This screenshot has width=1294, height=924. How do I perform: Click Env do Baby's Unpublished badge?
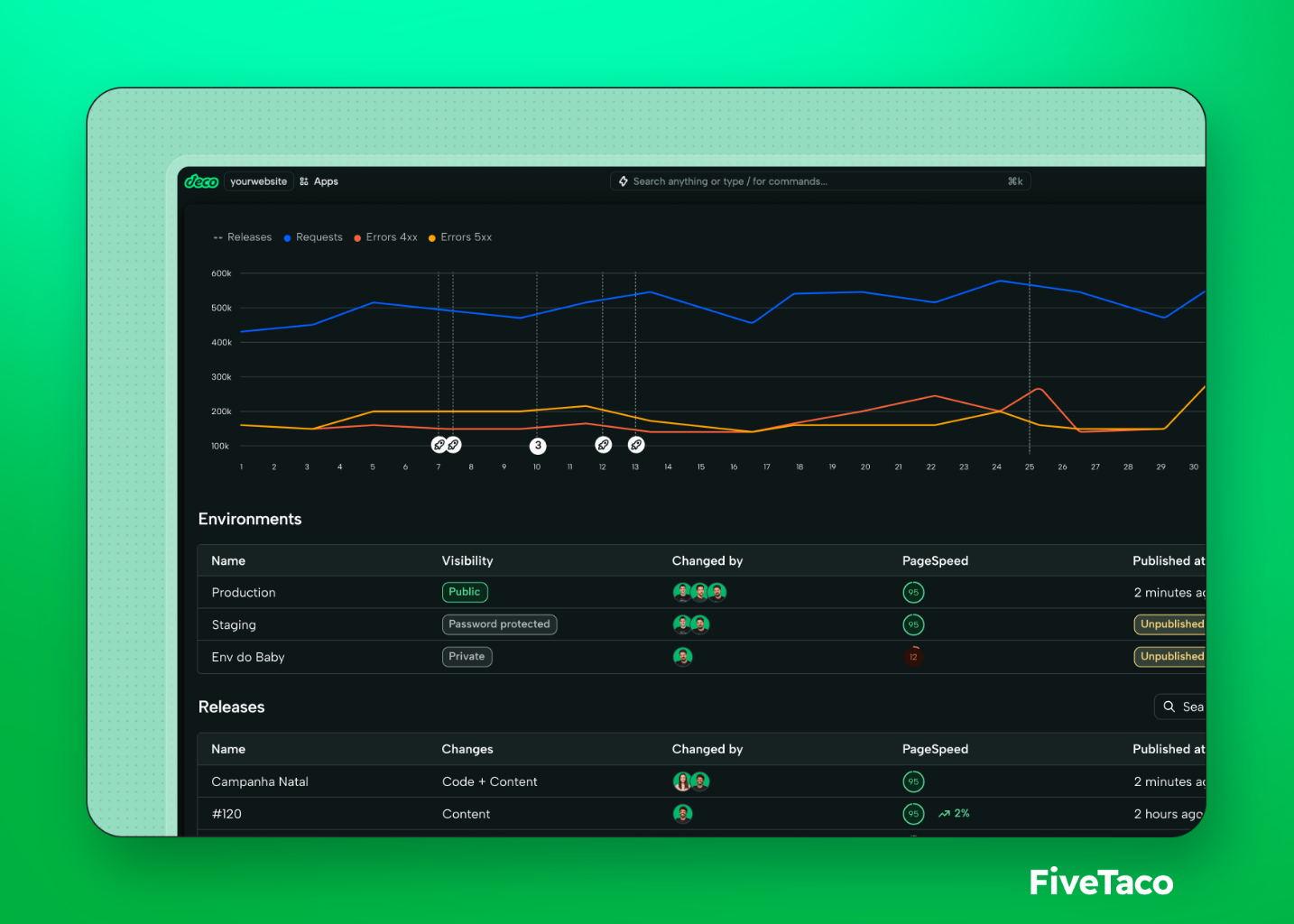1170,657
